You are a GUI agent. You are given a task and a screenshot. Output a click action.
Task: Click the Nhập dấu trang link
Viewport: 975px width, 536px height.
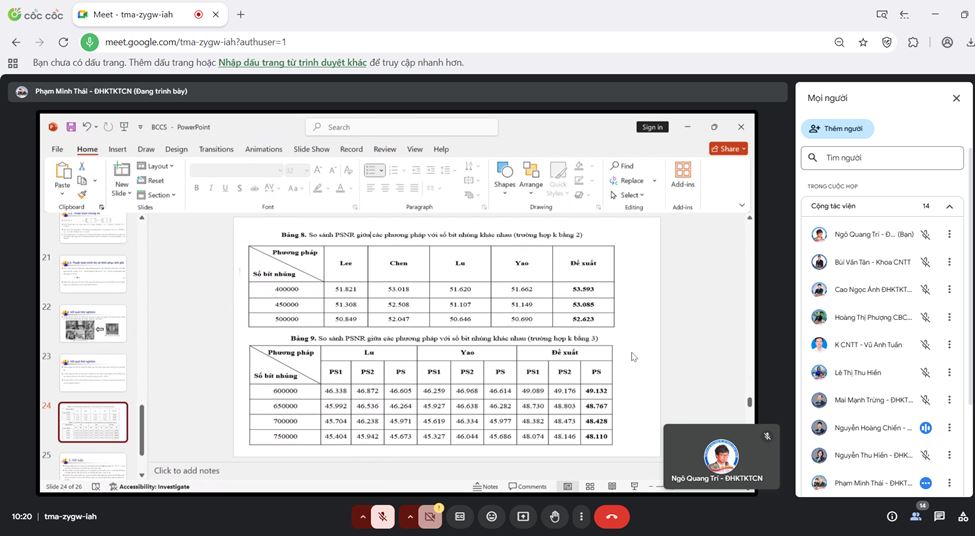click(x=292, y=62)
